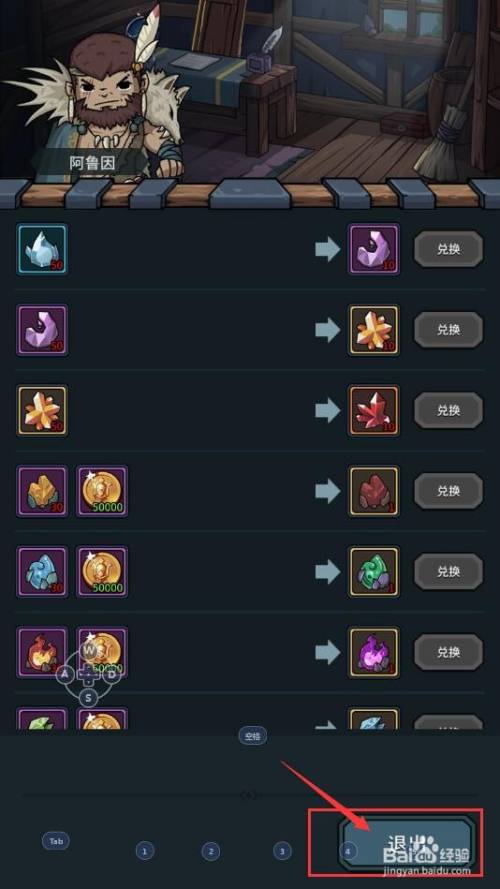Select the light blue crystal cost item

42,249
